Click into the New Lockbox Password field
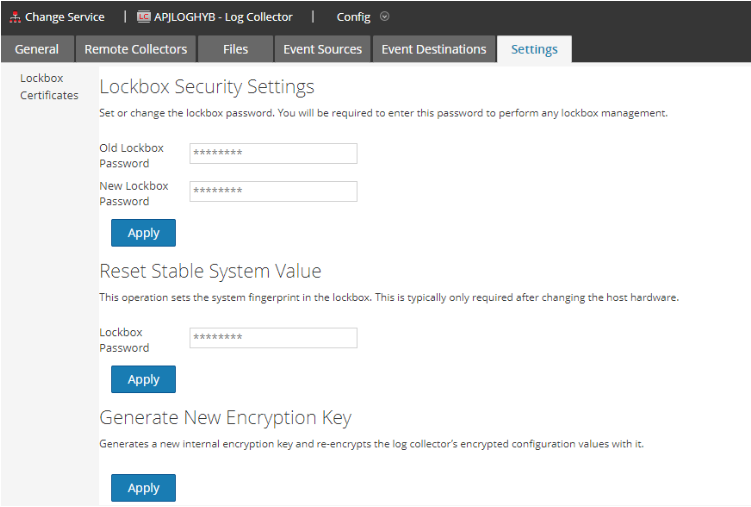 [273, 192]
